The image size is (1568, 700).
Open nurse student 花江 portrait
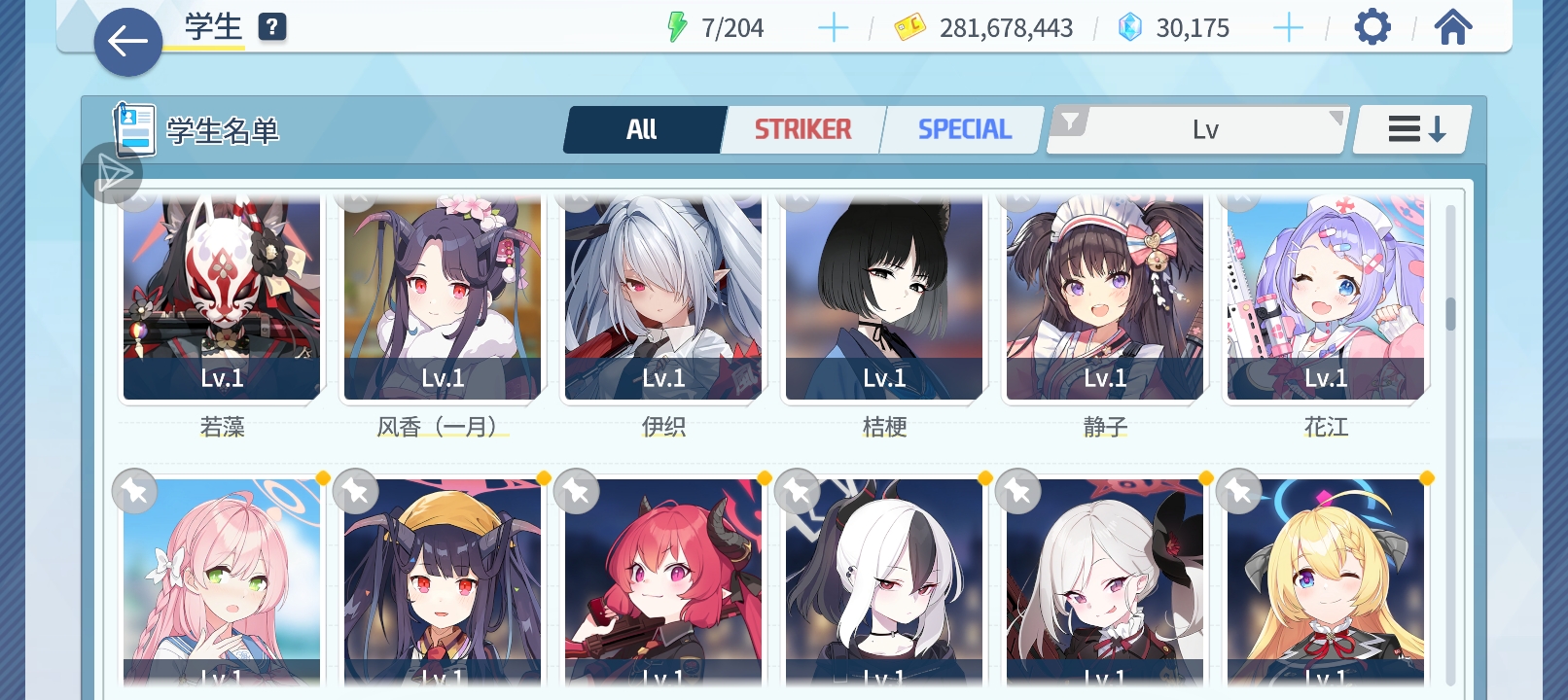pos(1326,297)
